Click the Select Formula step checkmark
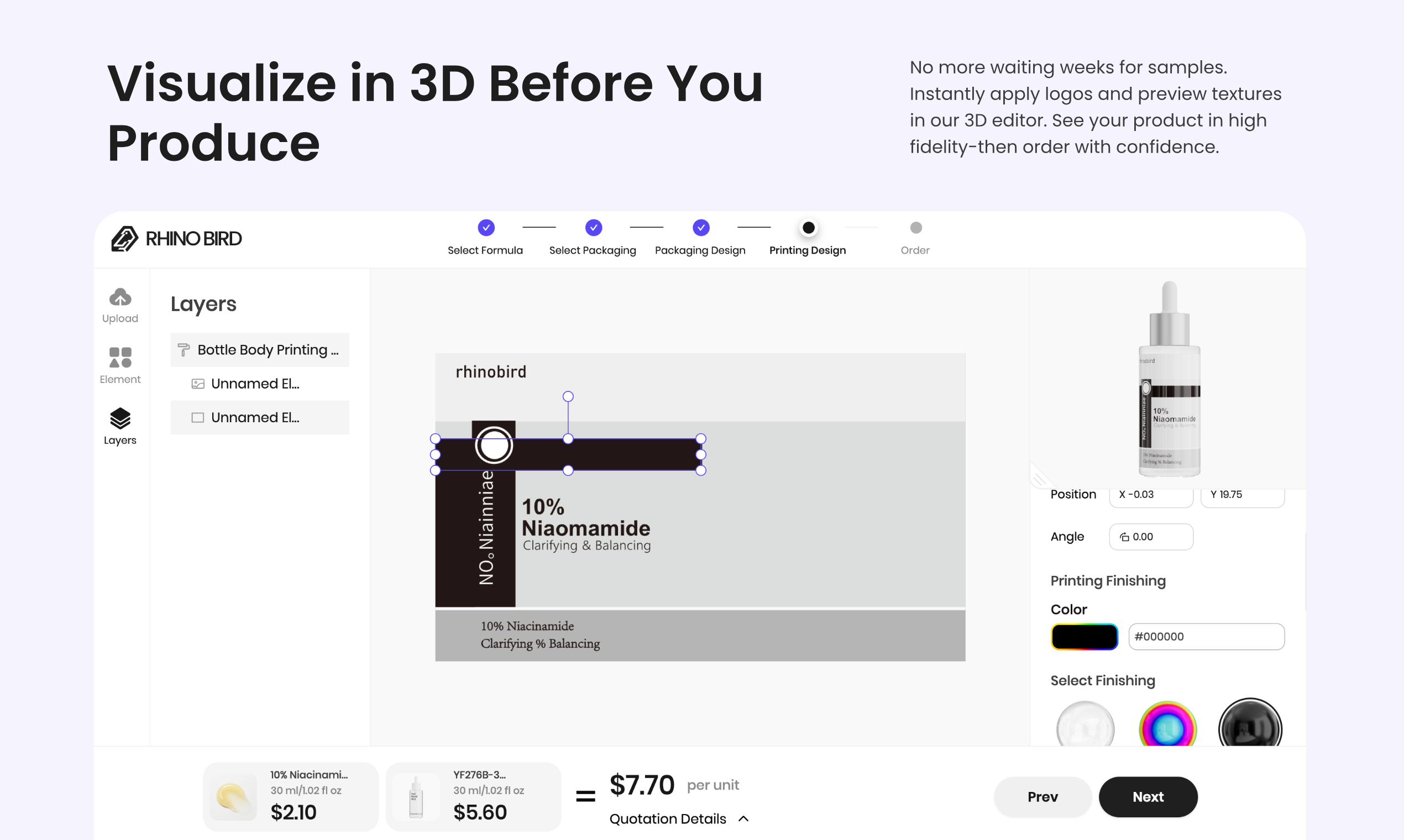 [x=485, y=227]
